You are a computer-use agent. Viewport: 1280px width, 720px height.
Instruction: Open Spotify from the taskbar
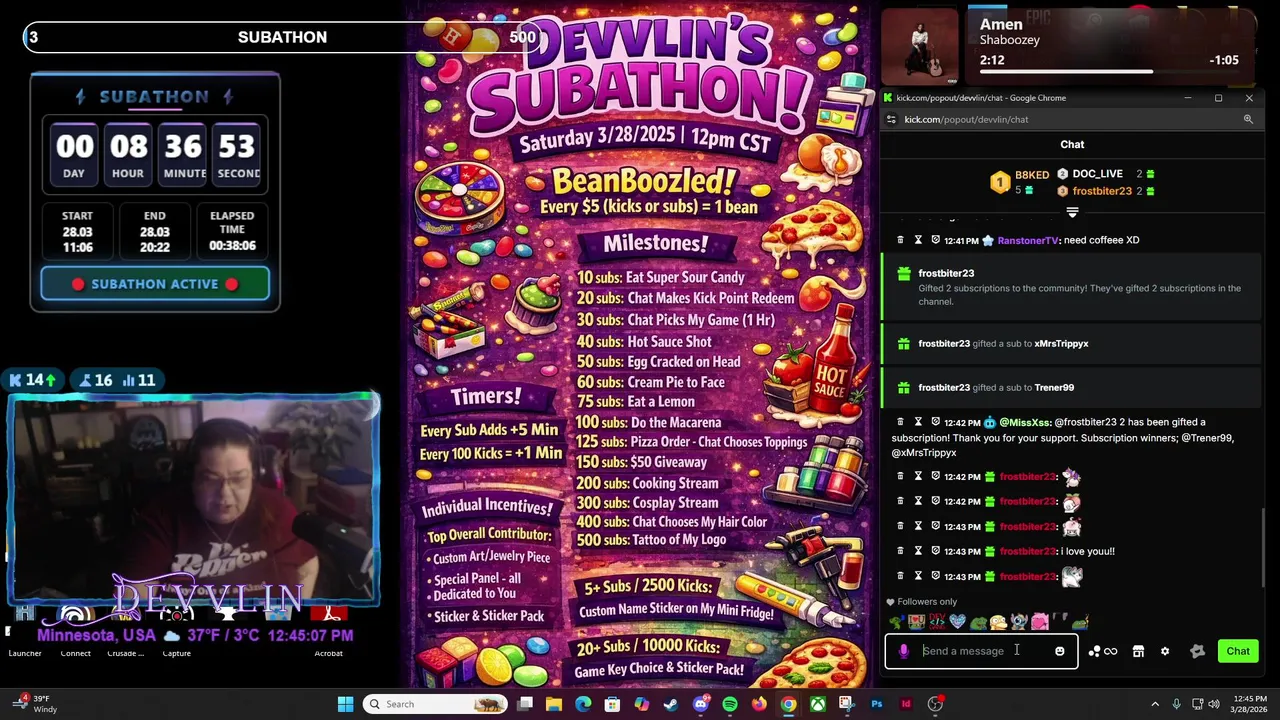730,704
